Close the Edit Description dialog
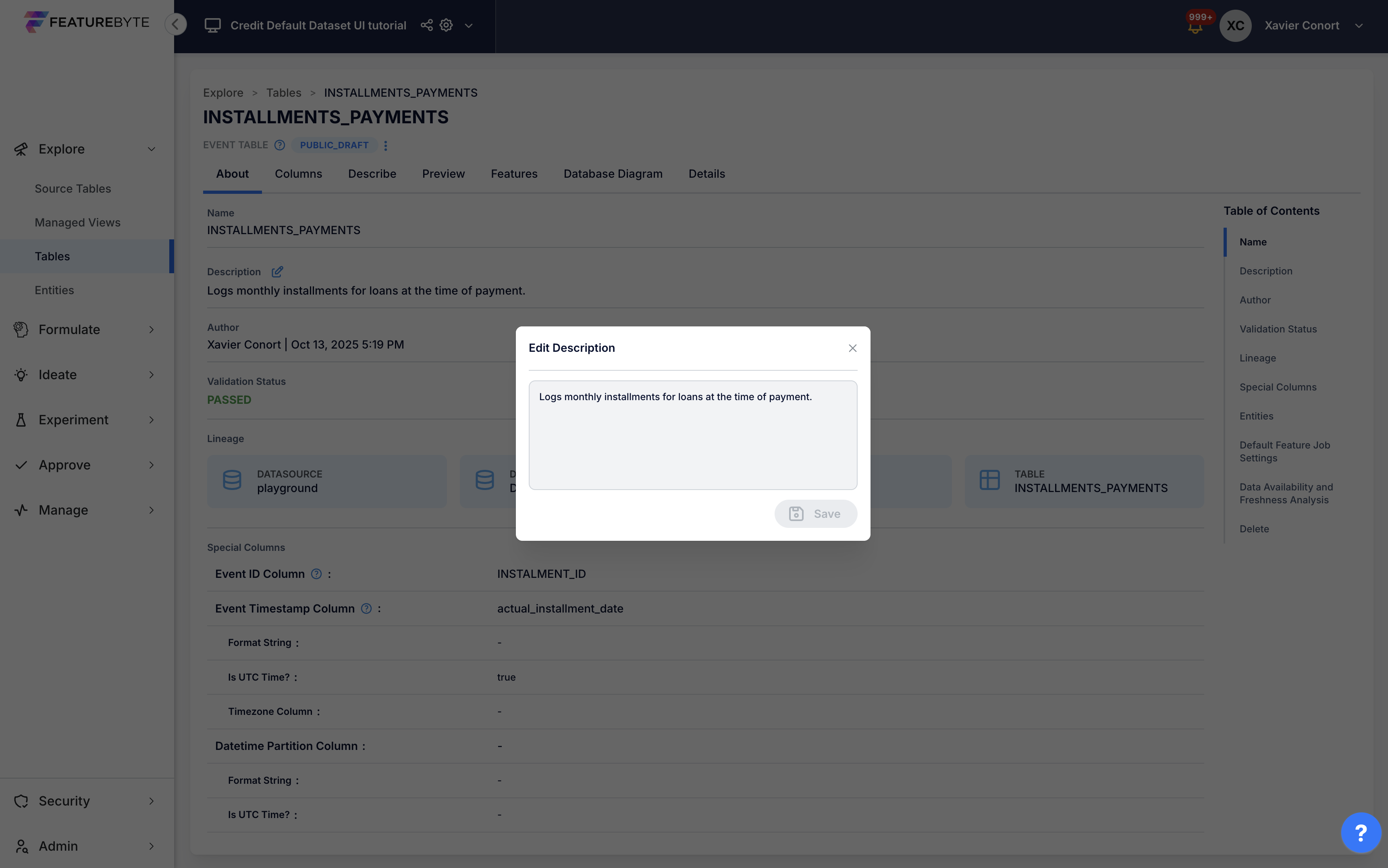The image size is (1388, 868). pos(852,349)
